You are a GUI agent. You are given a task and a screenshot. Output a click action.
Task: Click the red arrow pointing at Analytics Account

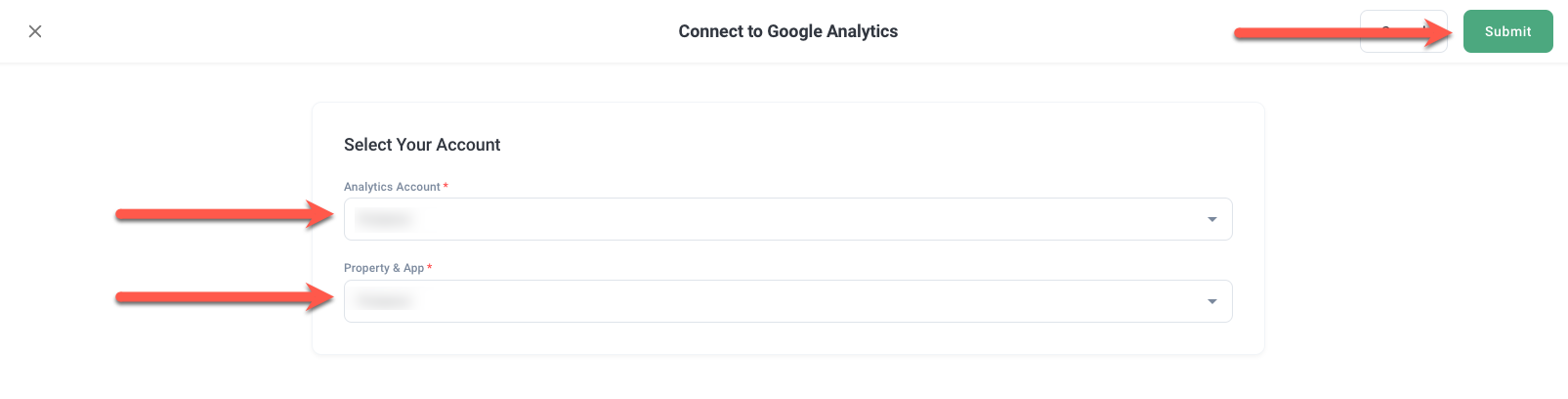coord(225,214)
